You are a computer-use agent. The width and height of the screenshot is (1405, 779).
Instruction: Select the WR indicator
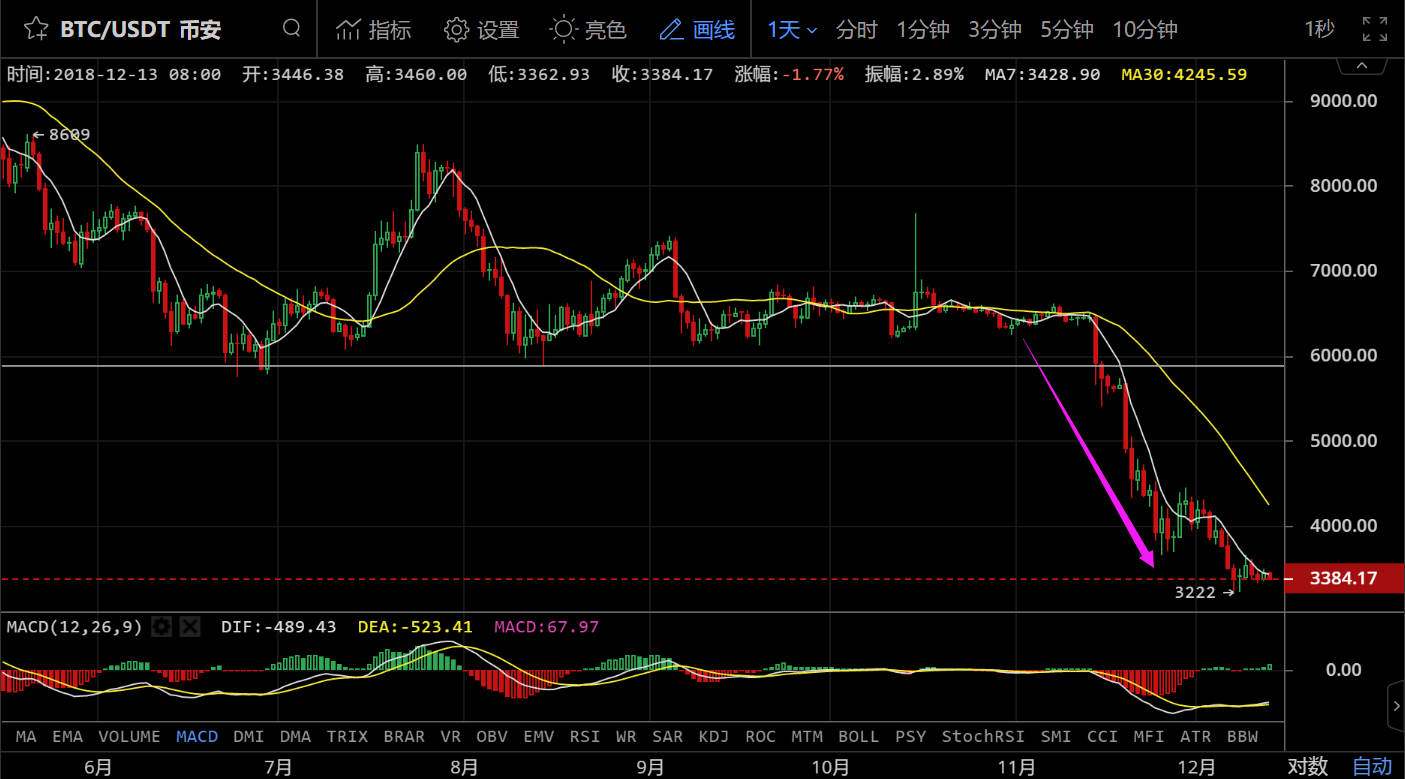click(x=626, y=737)
